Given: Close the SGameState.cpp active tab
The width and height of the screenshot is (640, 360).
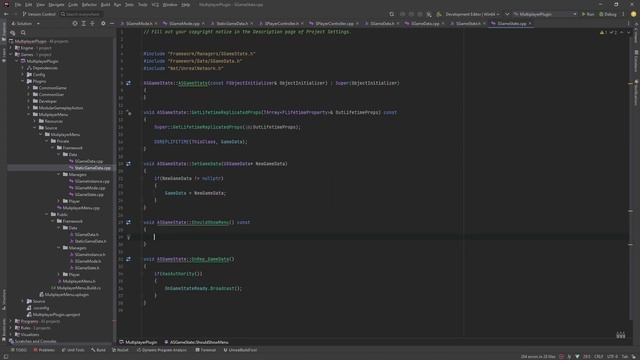Looking at the screenshot, I should [530, 24].
